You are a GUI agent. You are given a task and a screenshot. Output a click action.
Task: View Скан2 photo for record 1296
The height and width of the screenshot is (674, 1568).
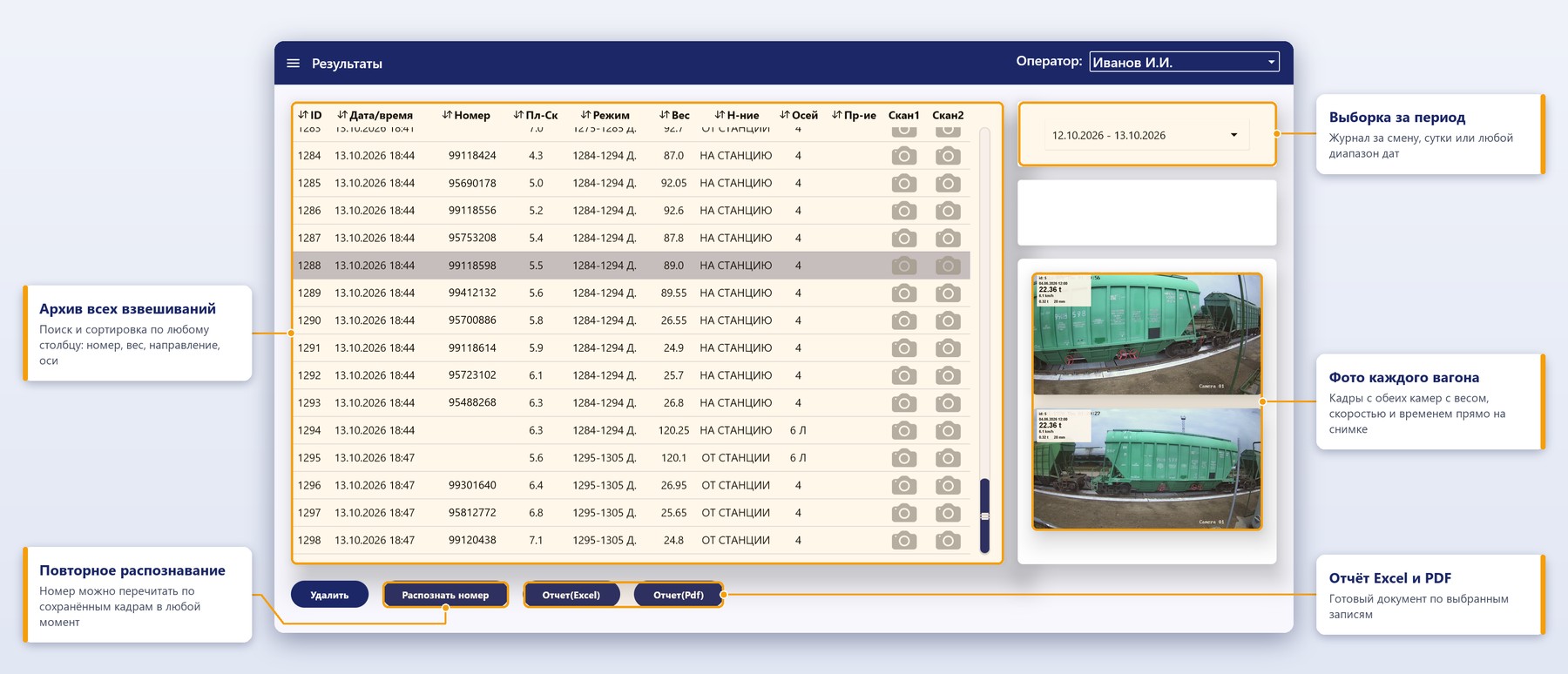point(948,485)
